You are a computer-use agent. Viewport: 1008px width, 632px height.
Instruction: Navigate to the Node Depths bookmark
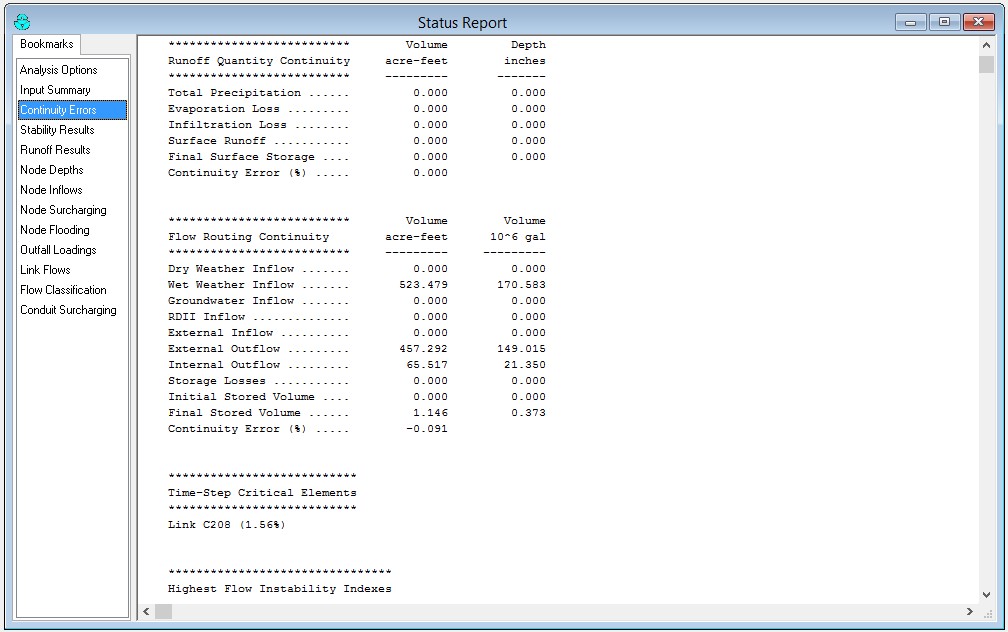pyautogui.click(x=52, y=170)
